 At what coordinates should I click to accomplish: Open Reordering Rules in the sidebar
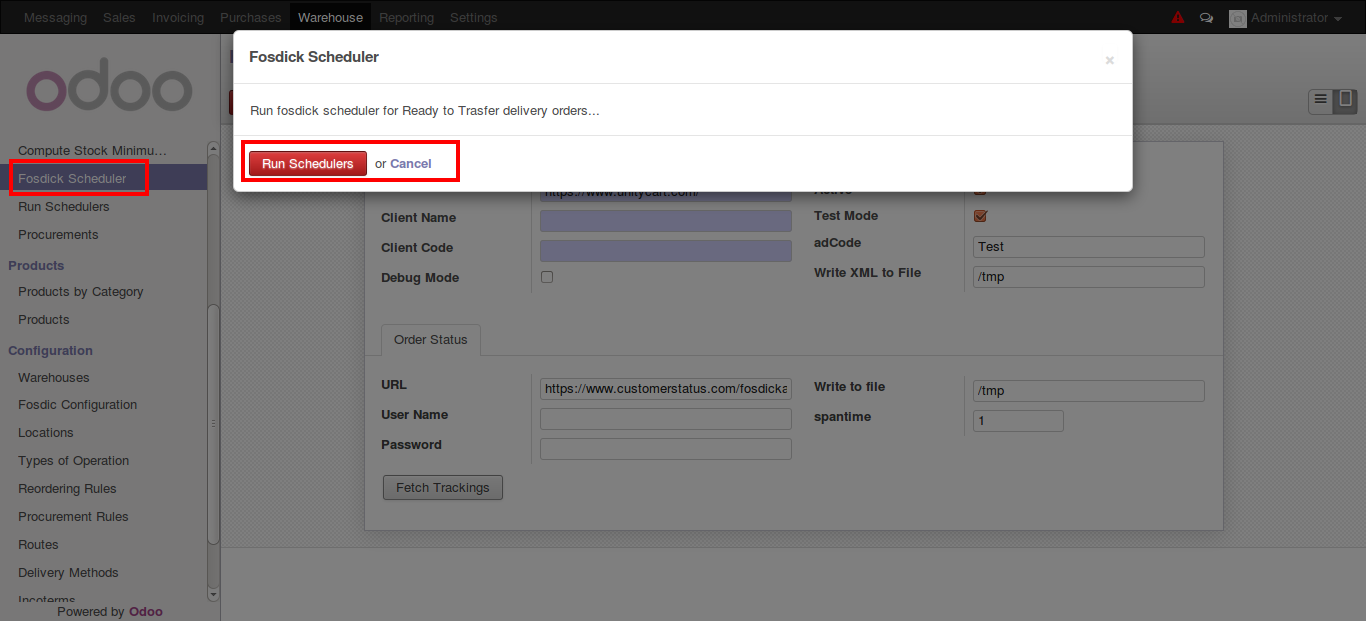coord(67,489)
